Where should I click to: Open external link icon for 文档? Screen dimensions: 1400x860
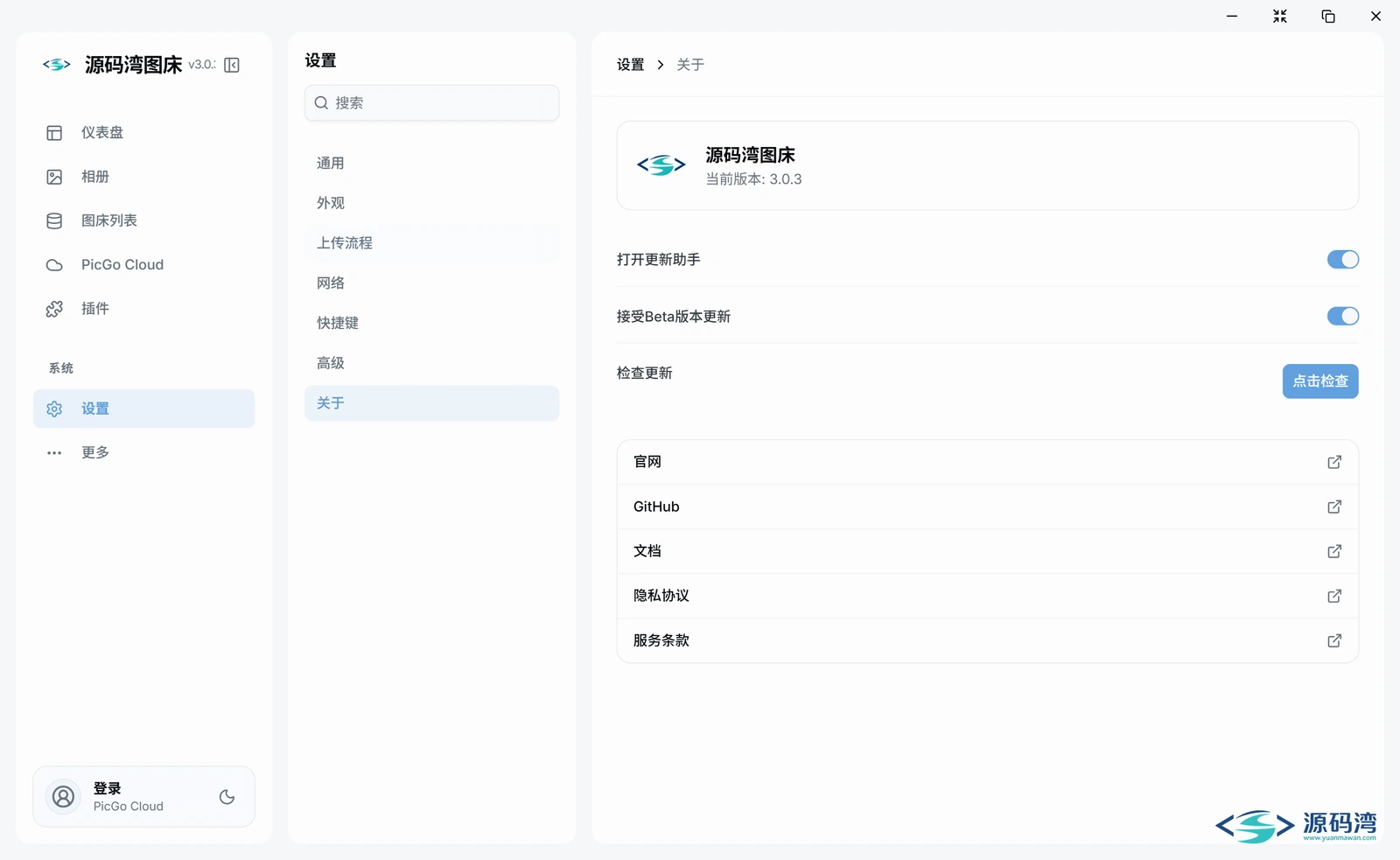(1334, 551)
